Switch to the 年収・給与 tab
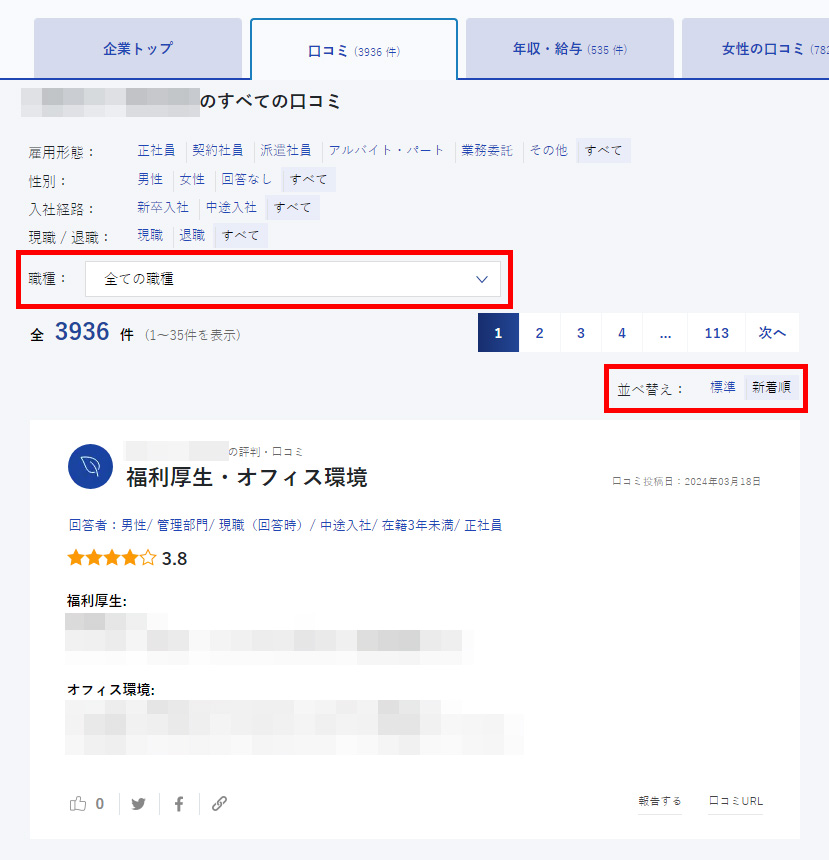 [568, 47]
